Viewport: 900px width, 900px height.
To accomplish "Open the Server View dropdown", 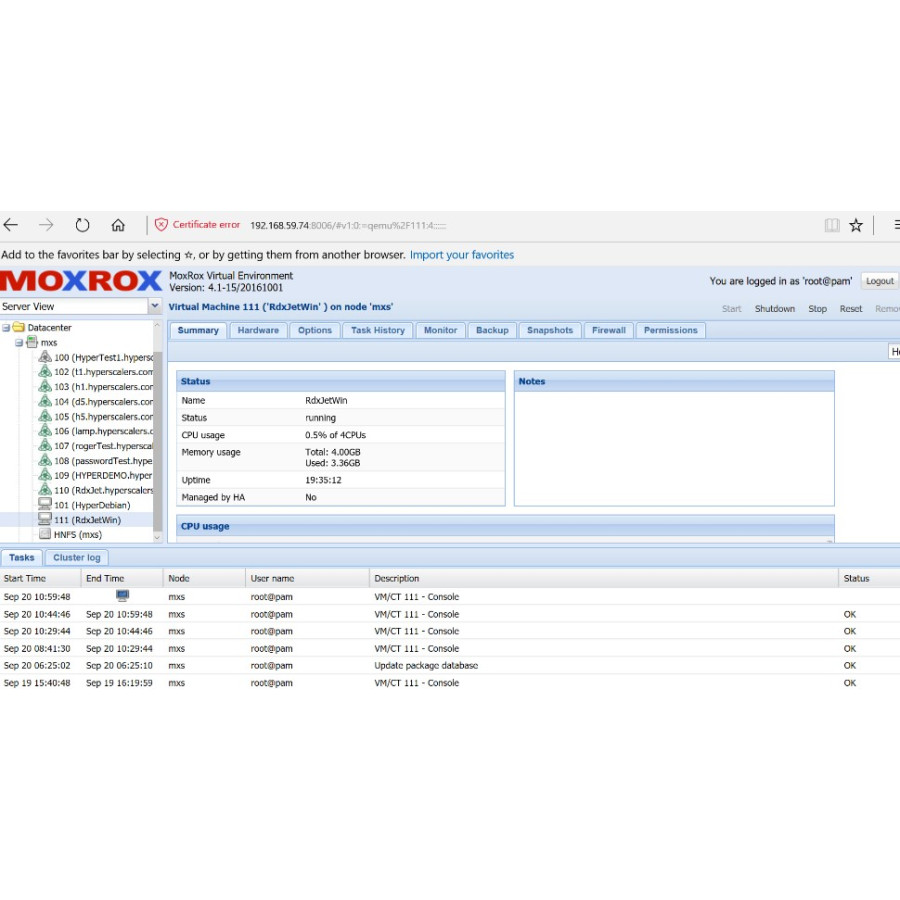I will 154,306.
